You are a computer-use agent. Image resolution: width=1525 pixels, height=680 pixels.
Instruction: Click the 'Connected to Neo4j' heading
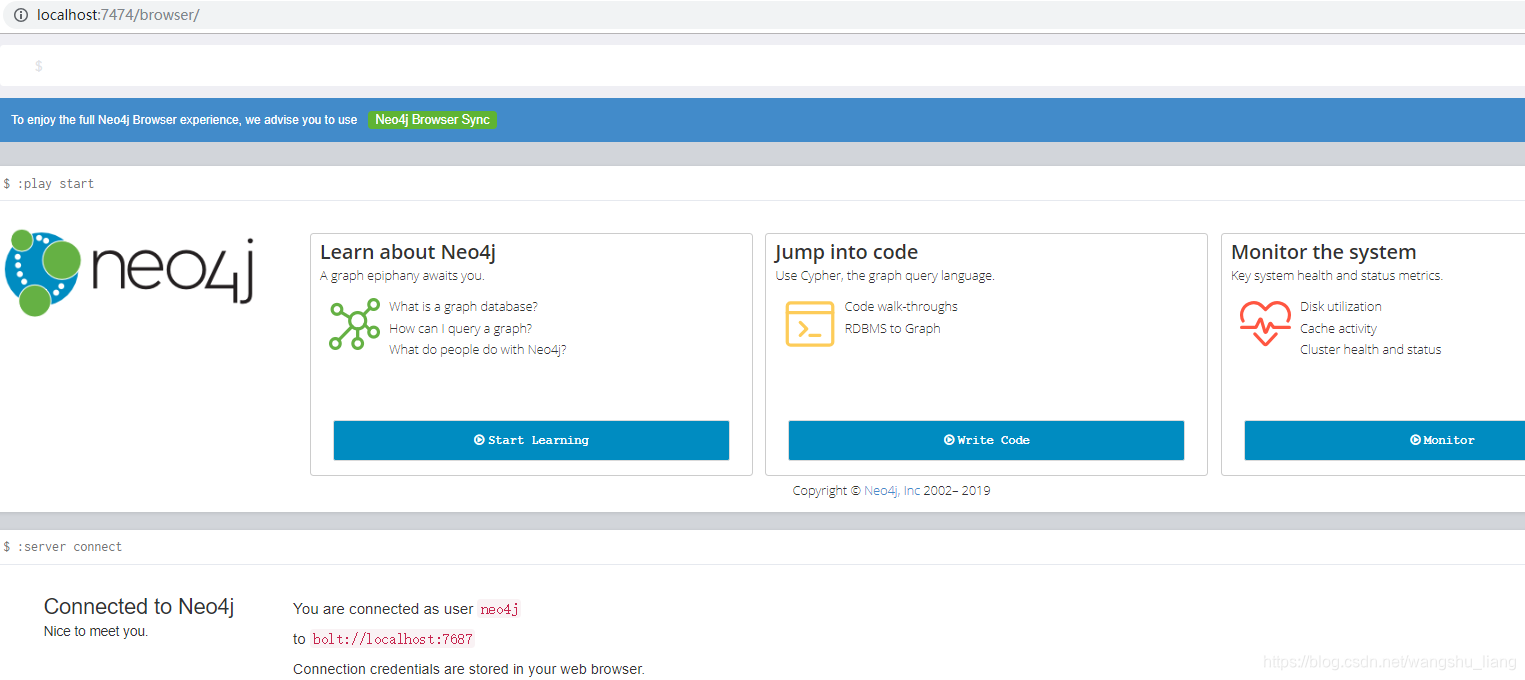pos(139,606)
